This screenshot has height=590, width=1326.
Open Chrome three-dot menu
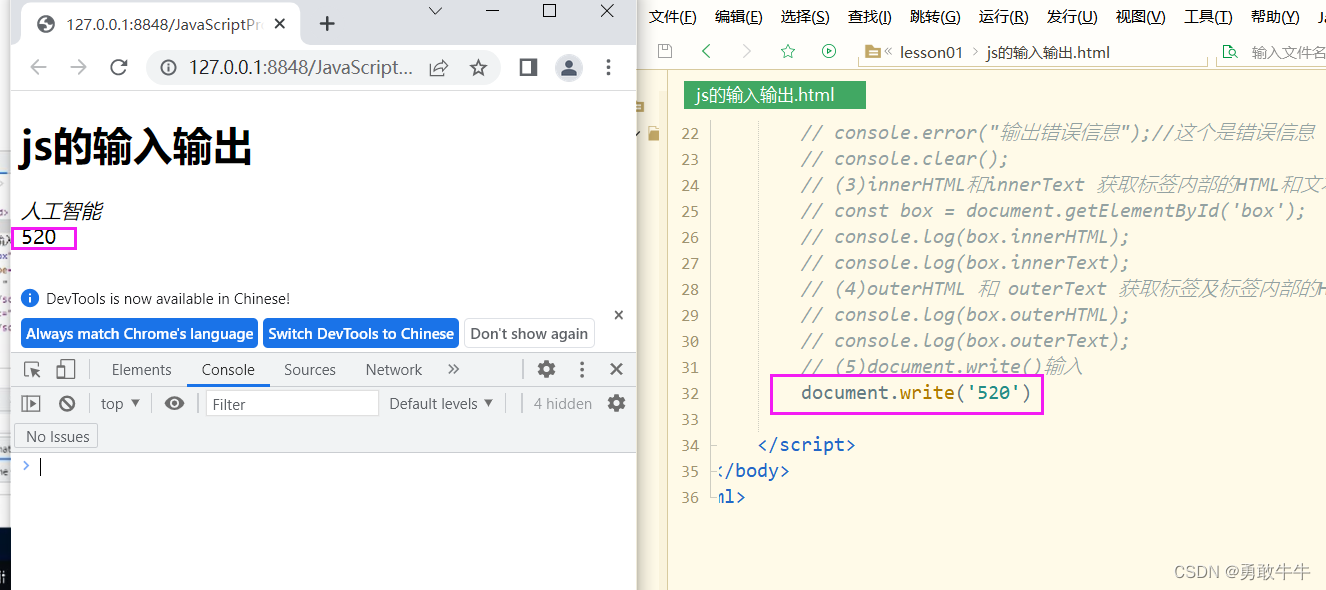[608, 67]
